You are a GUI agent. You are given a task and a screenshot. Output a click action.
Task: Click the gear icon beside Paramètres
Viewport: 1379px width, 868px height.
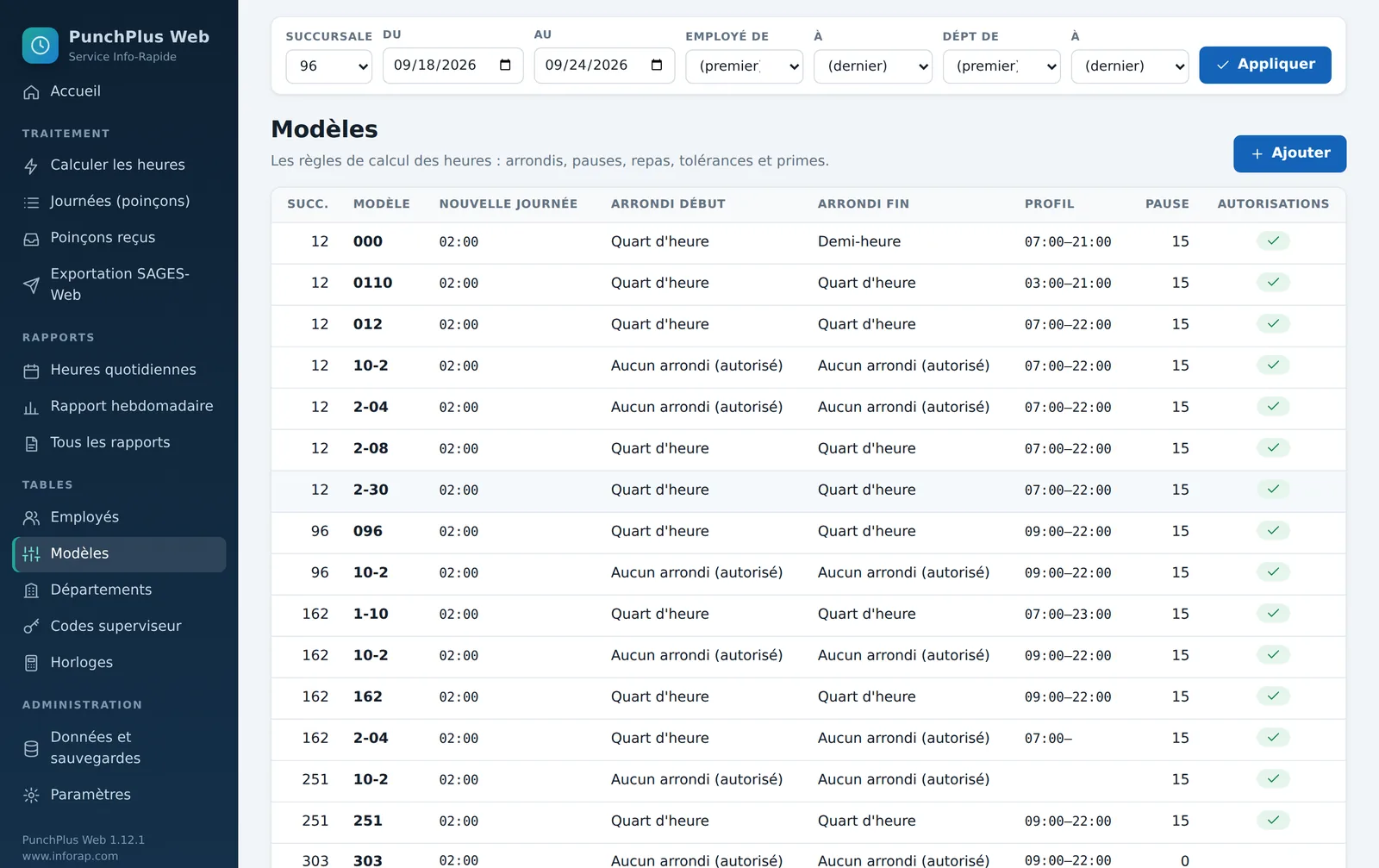[31, 795]
